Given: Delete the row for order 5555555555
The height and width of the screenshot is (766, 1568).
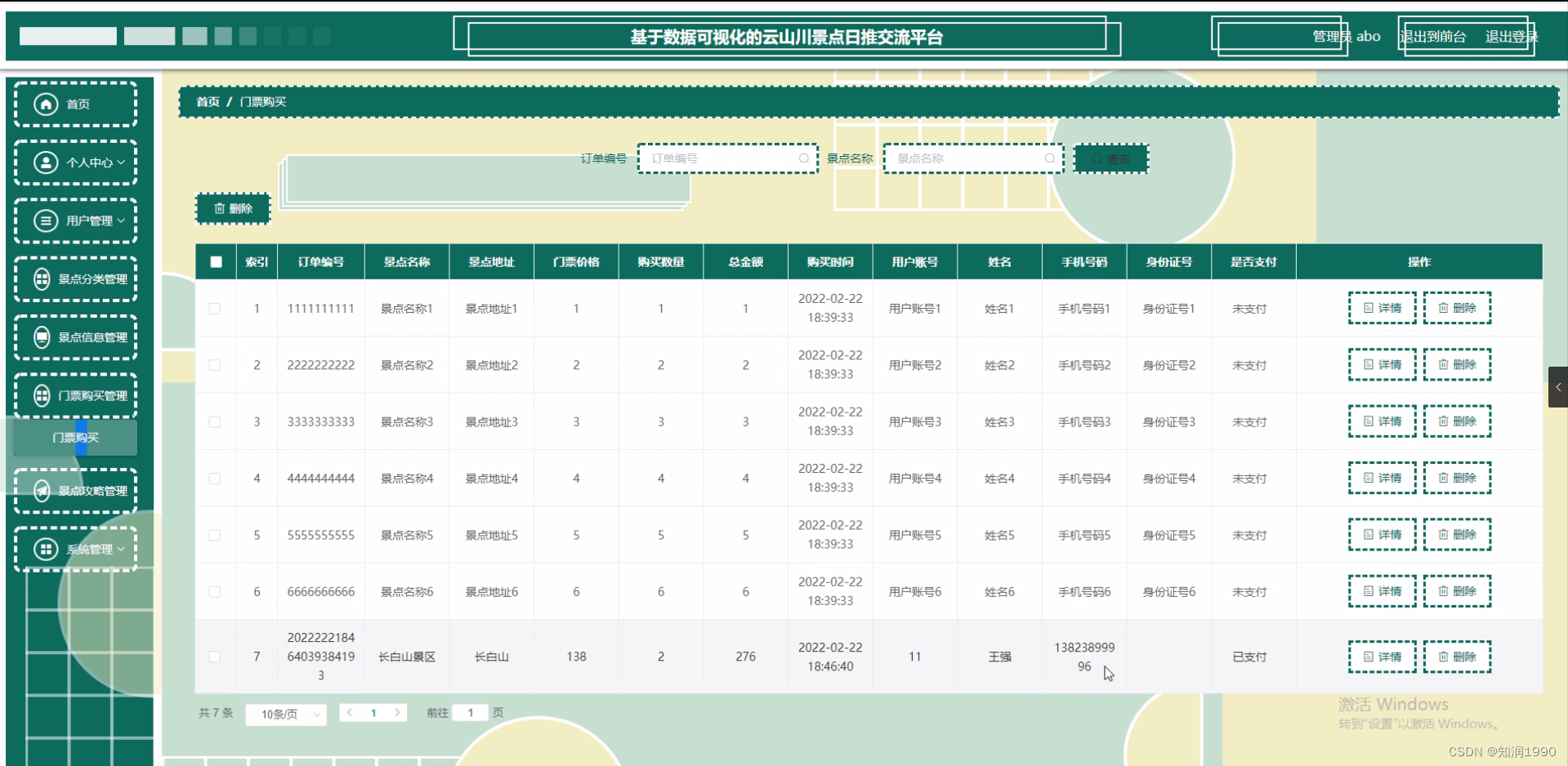Looking at the screenshot, I should point(1457,535).
